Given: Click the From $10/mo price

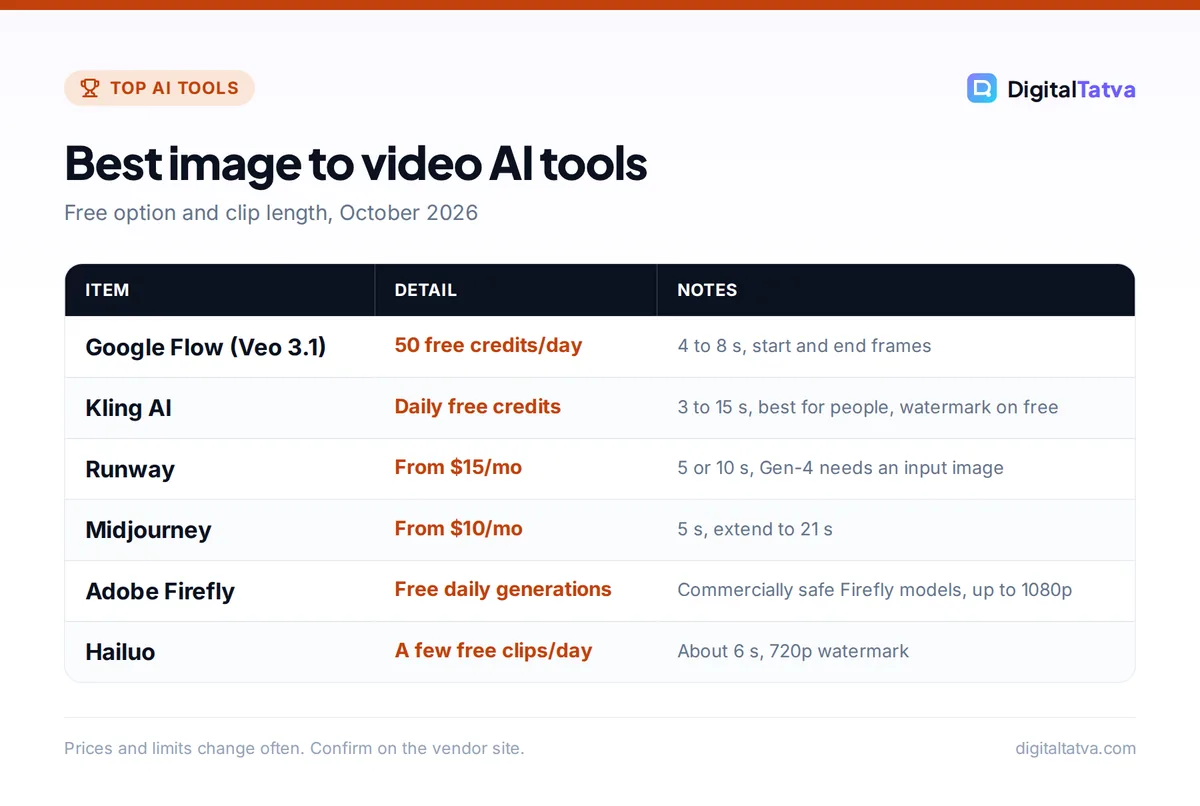Looking at the screenshot, I should (x=458, y=528).
